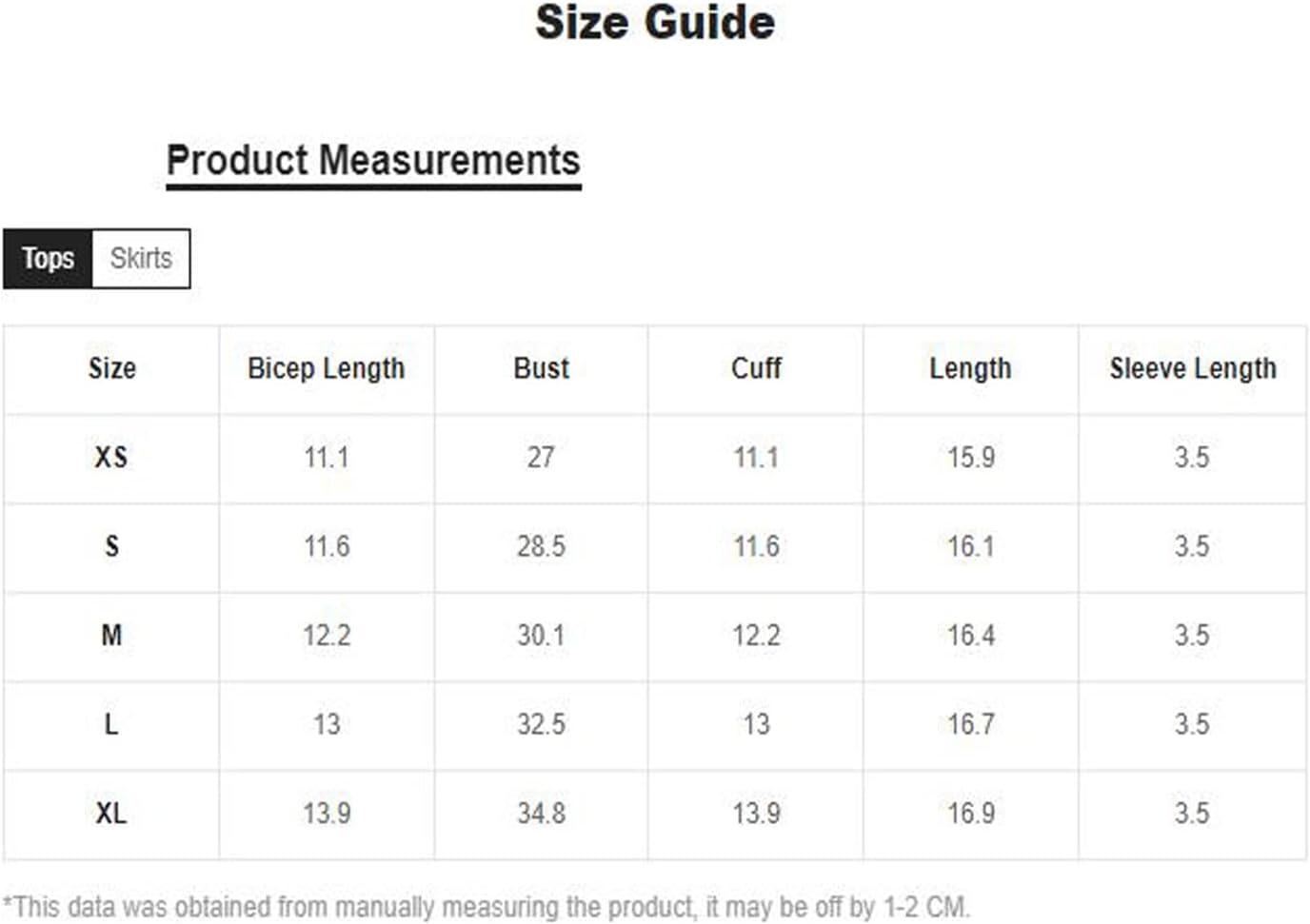This screenshot has width=1310, height=924.
Task: Click the manual measurement disclaimer note
Action: click(486, 906)
